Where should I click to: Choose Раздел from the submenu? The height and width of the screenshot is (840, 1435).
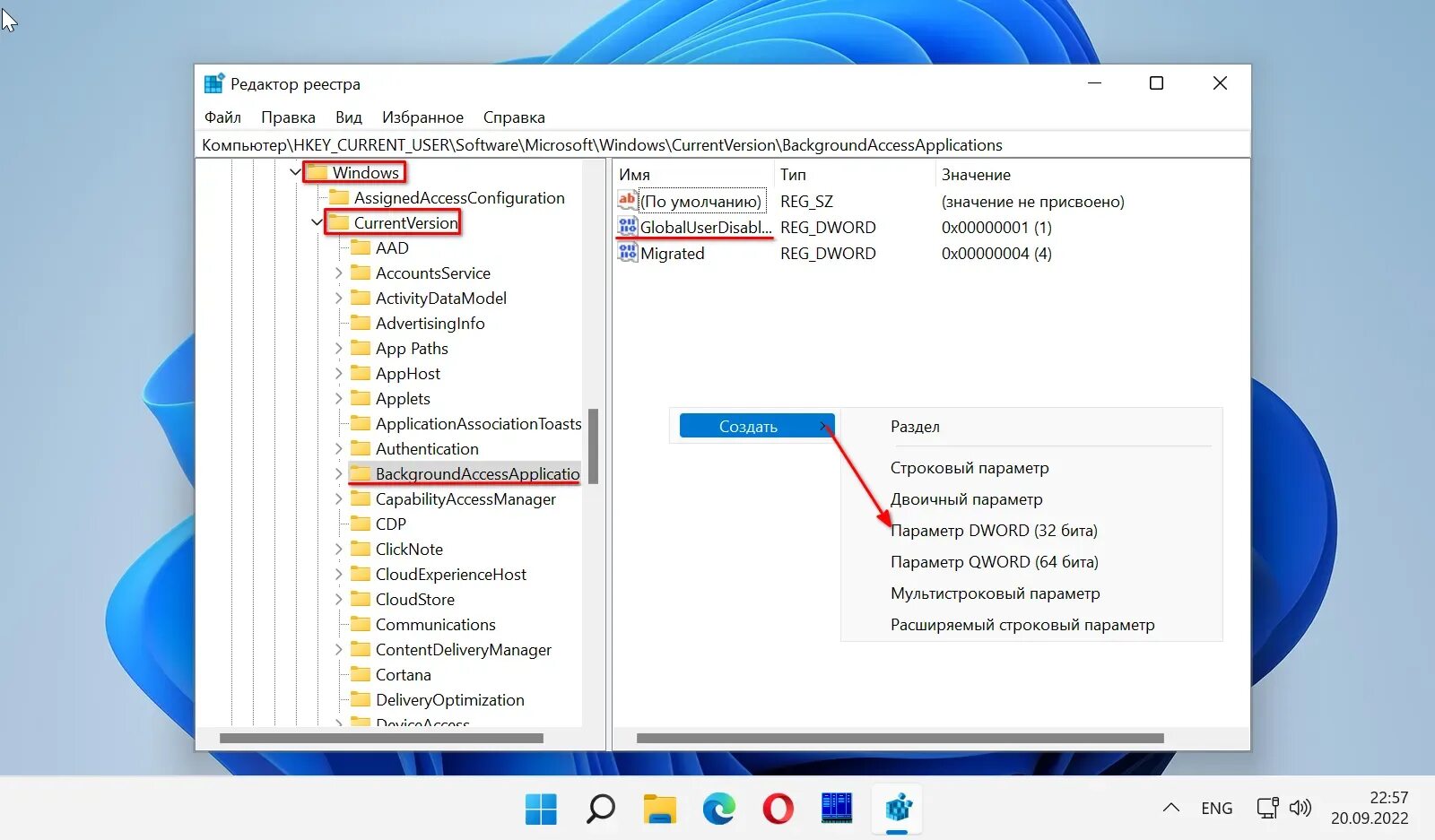click(x=915, y=427)
